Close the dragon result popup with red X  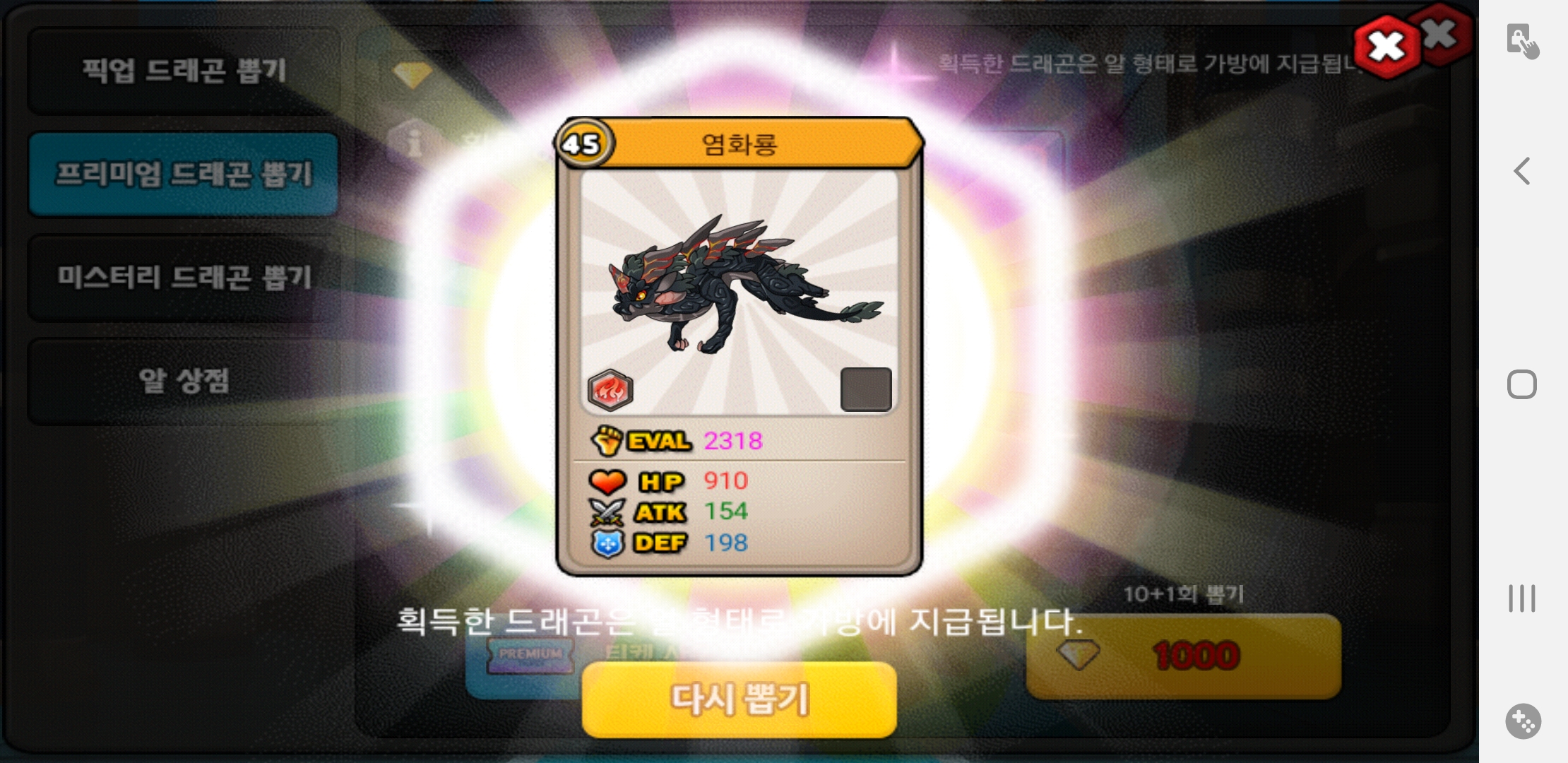(x=1386, y=47)
